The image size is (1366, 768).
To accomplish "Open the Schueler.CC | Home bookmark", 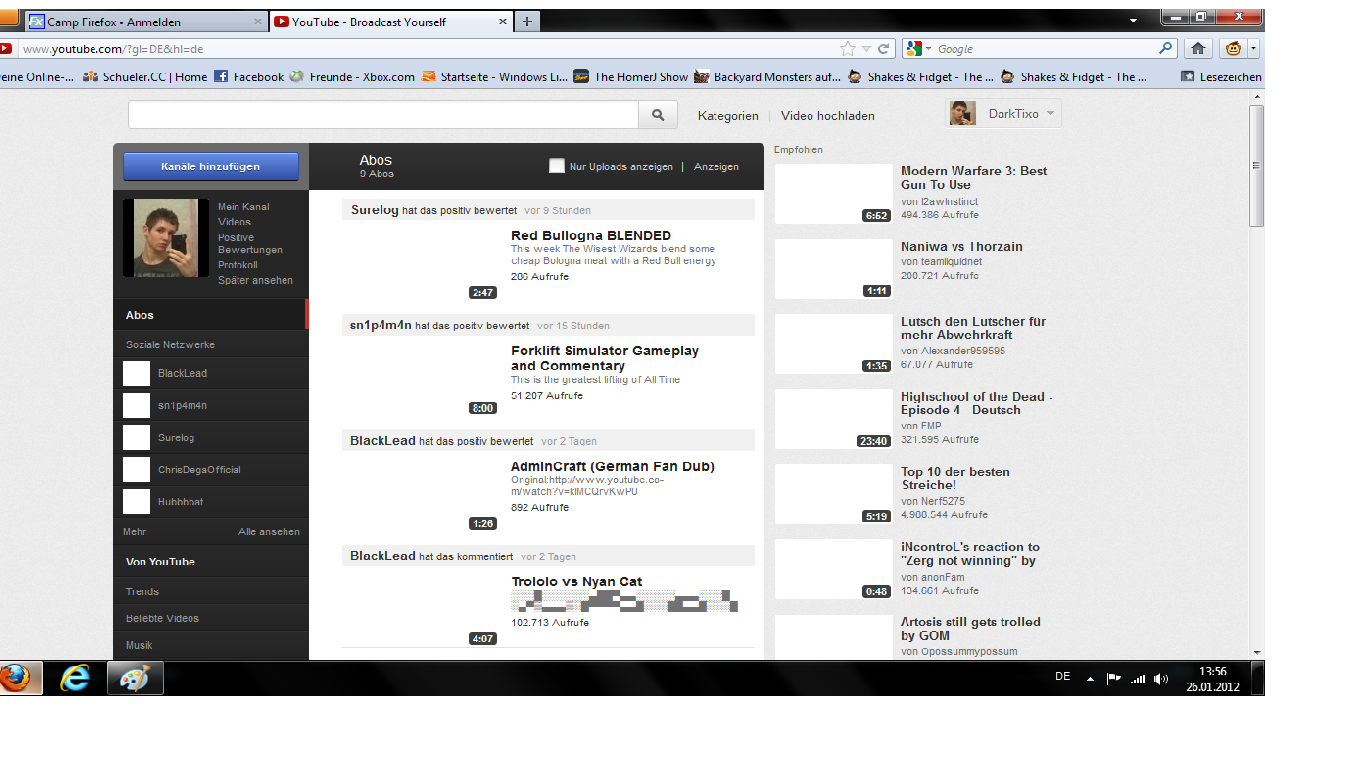I will coord(146,76).
